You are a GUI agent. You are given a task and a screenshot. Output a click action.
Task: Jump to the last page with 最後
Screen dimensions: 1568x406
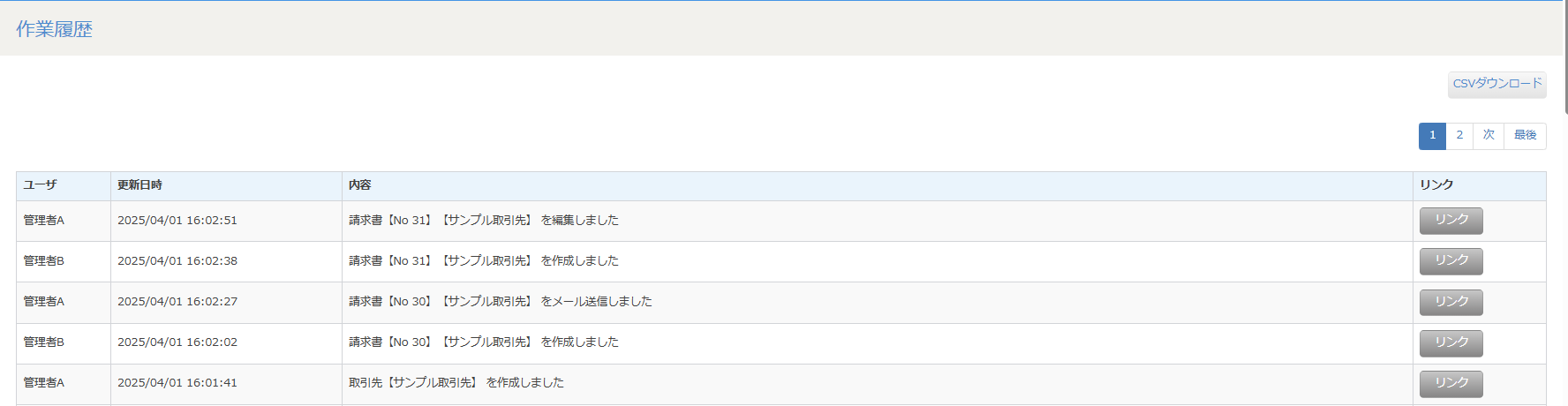tap(1526, 136)
